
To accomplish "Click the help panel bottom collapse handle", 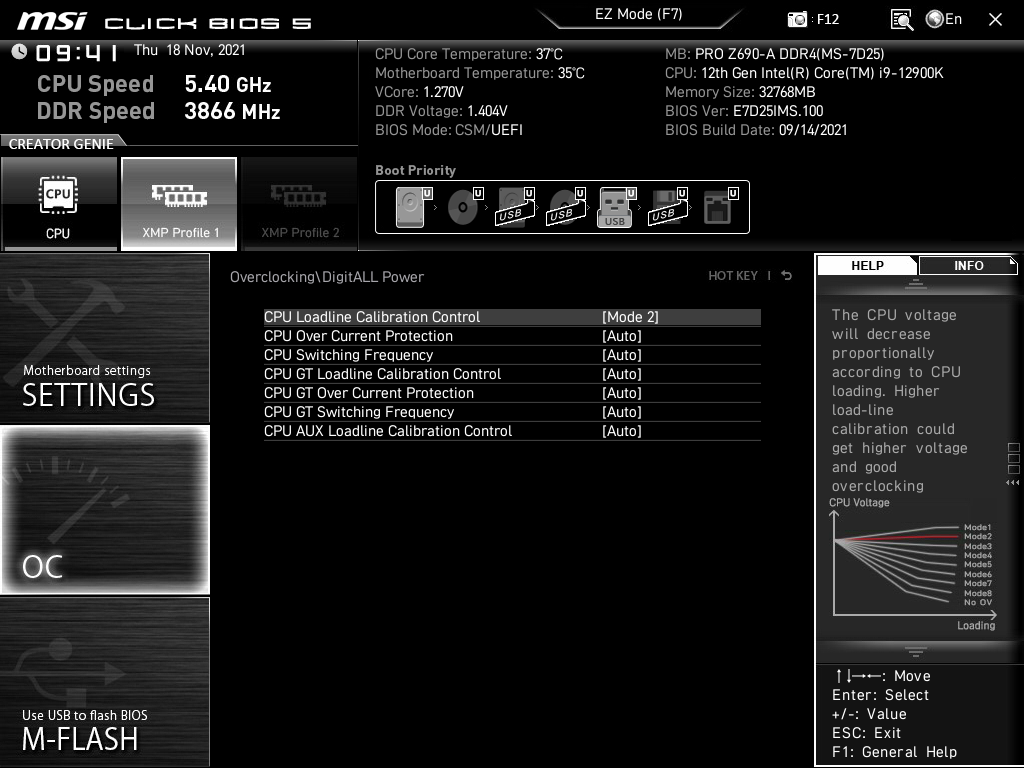I will click(916, 651).
